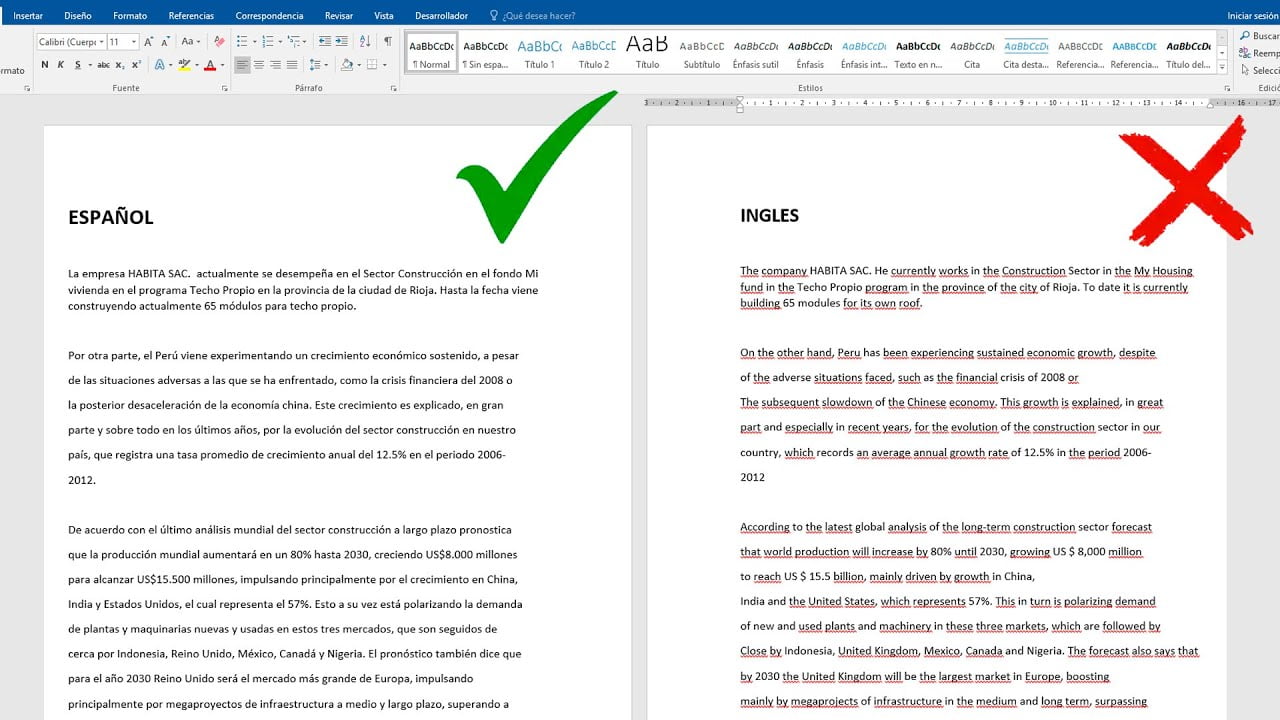Apply the Título 2 style
The width and height of the screenshot is (1280, 720).
(594, 53)
